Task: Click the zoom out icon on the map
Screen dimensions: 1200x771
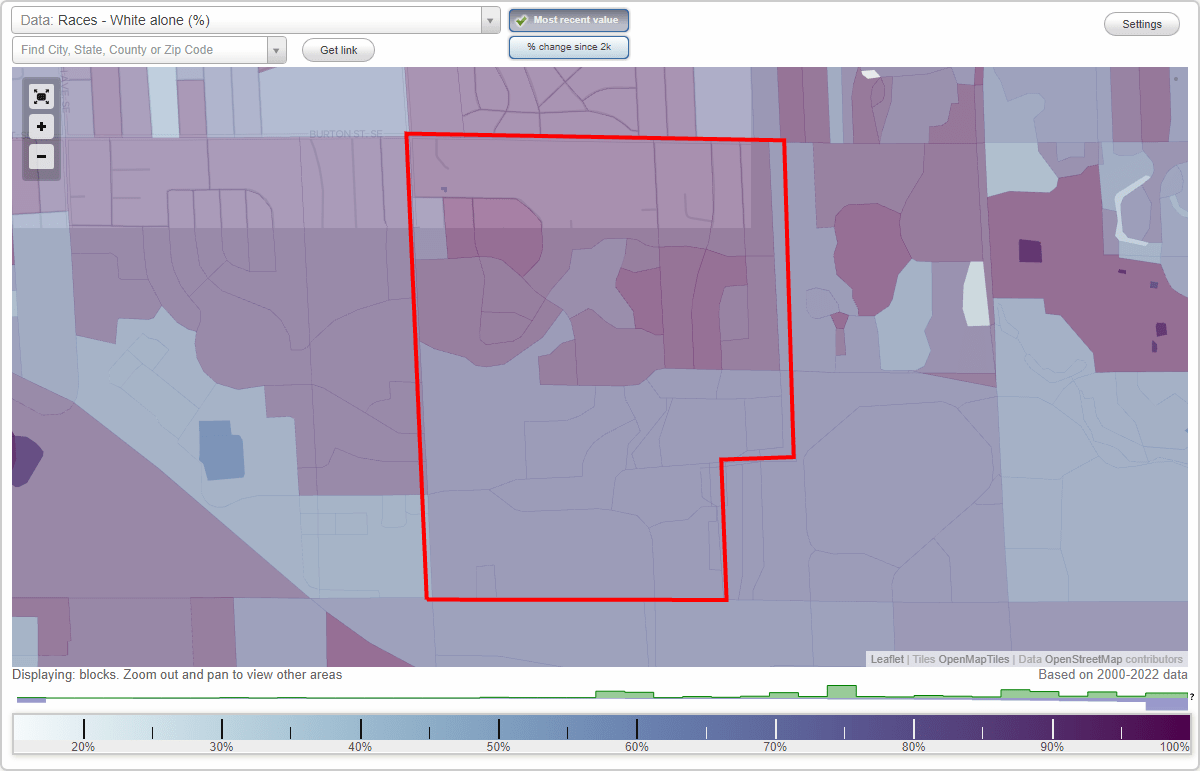Action: pyautogui.click(x=41, y=157)
